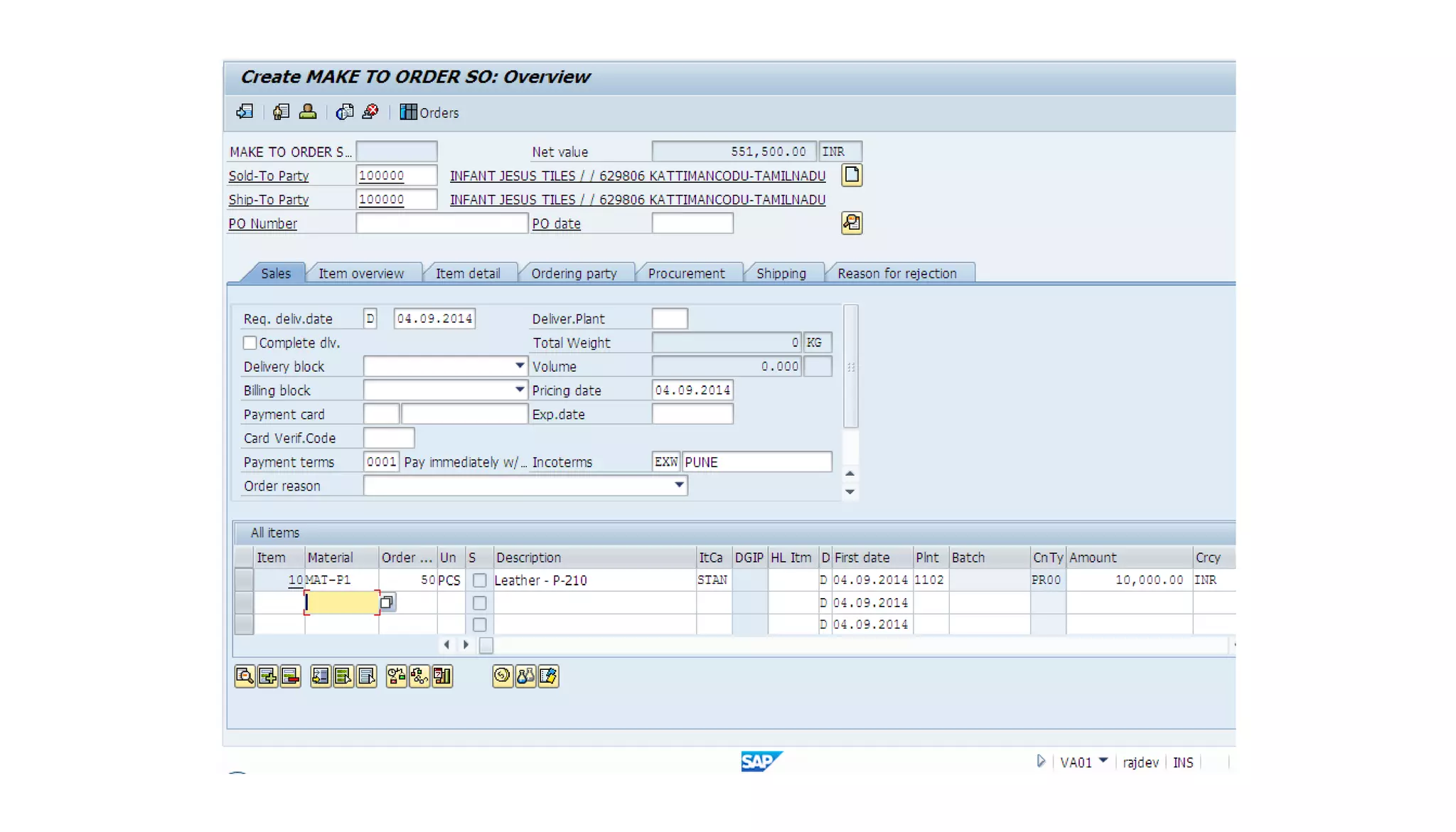
Task: Click the horizontal scrollbar thumb of item table
Action: 486,645
